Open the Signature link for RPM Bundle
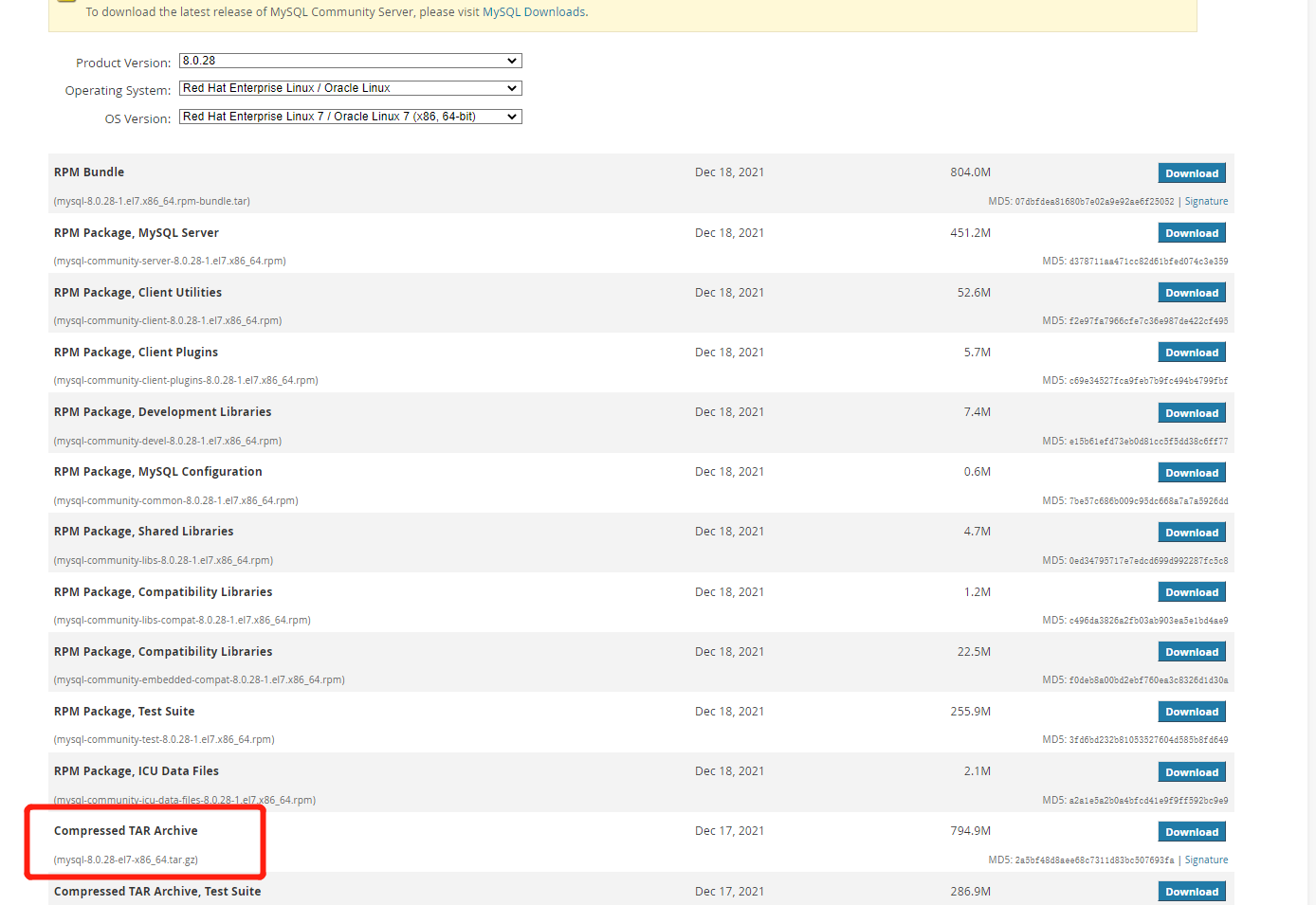 tap(1206, 201)
